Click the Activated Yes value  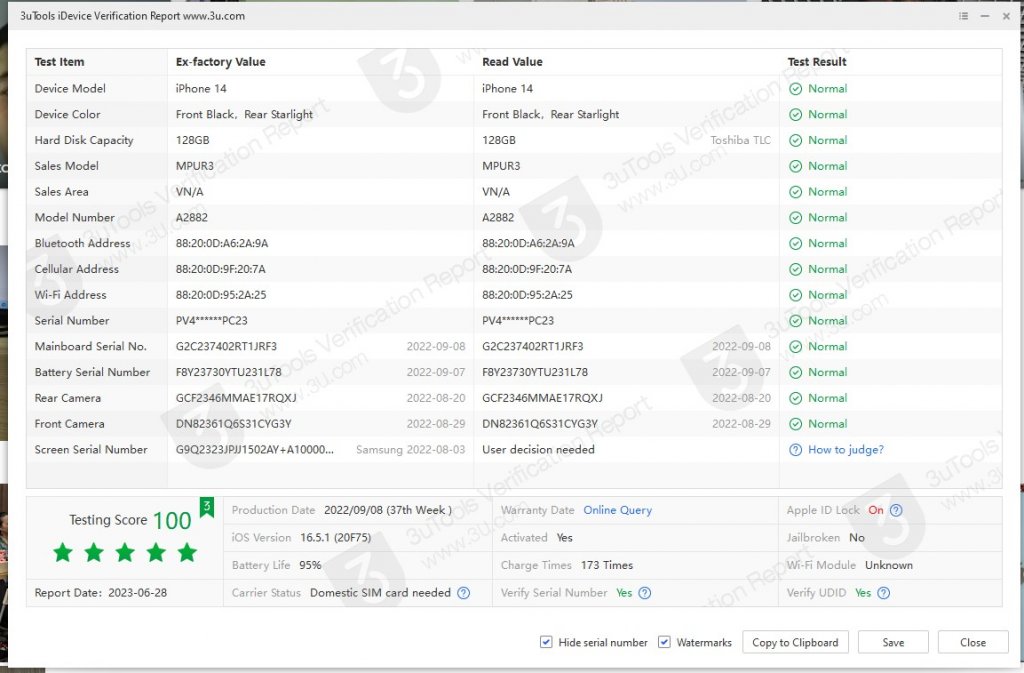click(564, 538)
